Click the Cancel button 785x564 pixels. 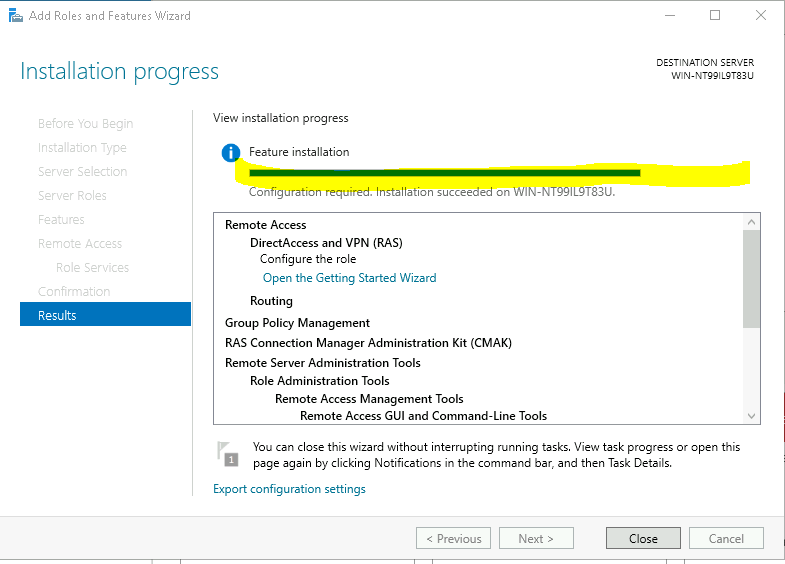[x=726, y=538]
